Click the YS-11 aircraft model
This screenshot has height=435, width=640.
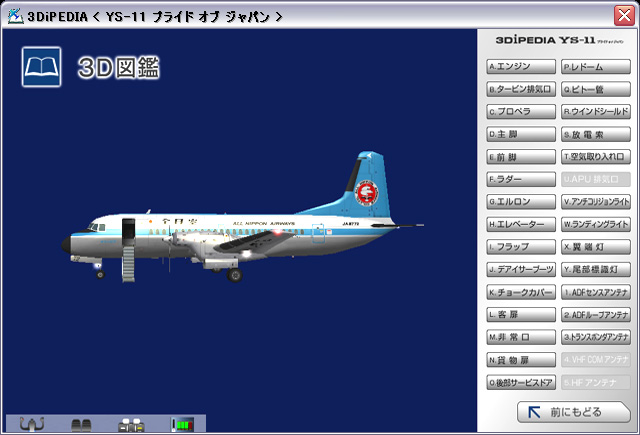[242, 219]
